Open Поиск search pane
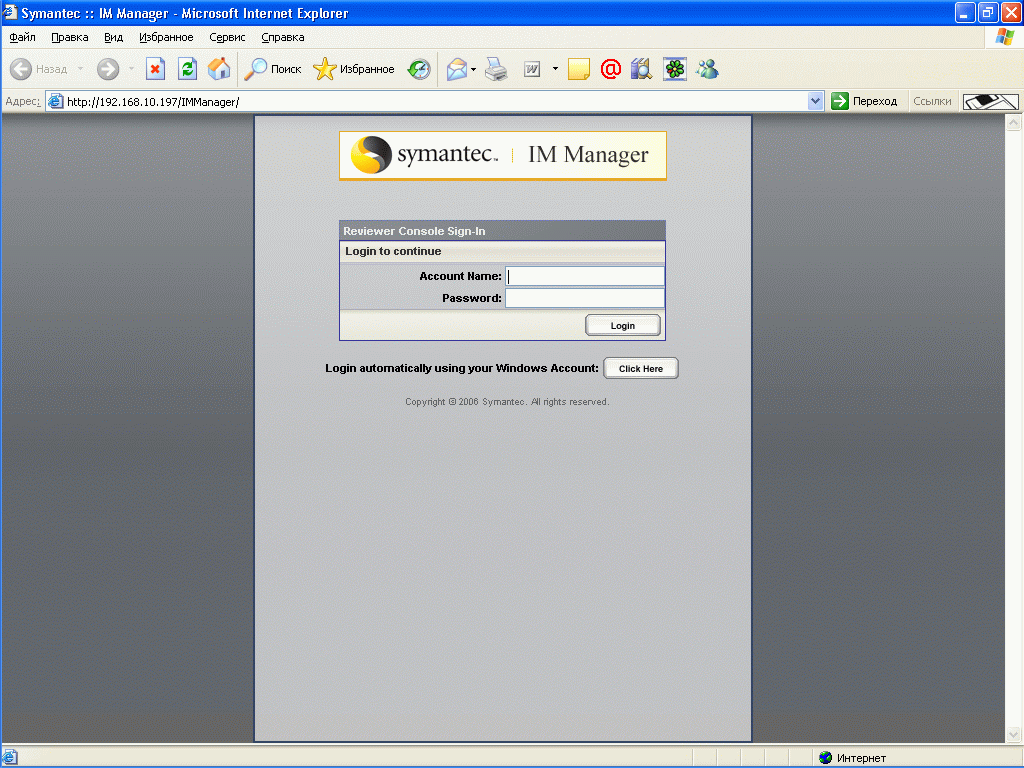 pos(272,69)
